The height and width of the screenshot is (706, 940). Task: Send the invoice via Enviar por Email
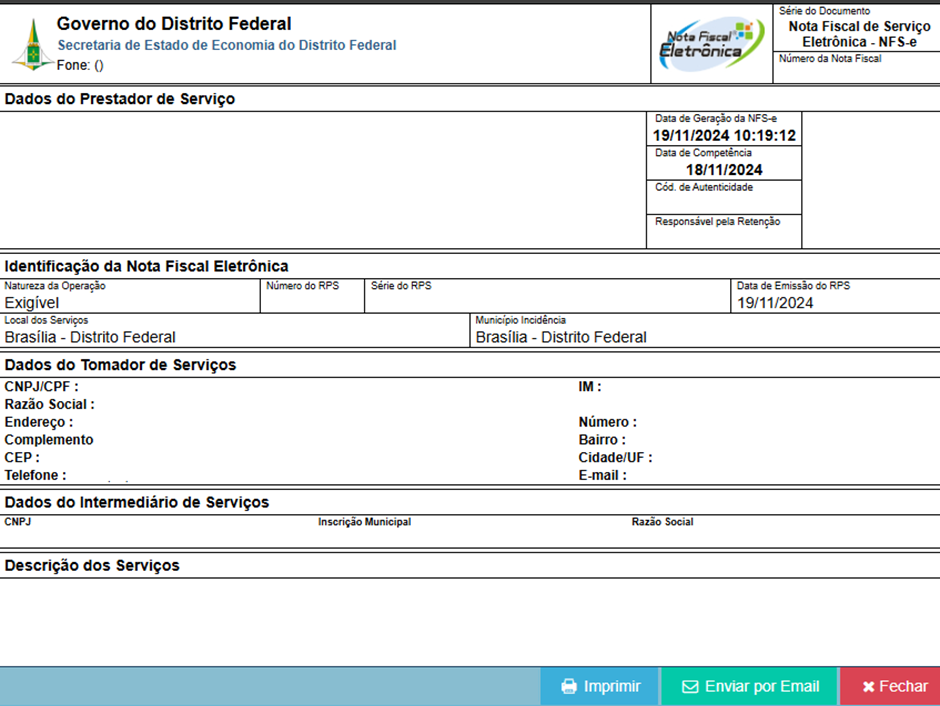[x=750, y=687]
